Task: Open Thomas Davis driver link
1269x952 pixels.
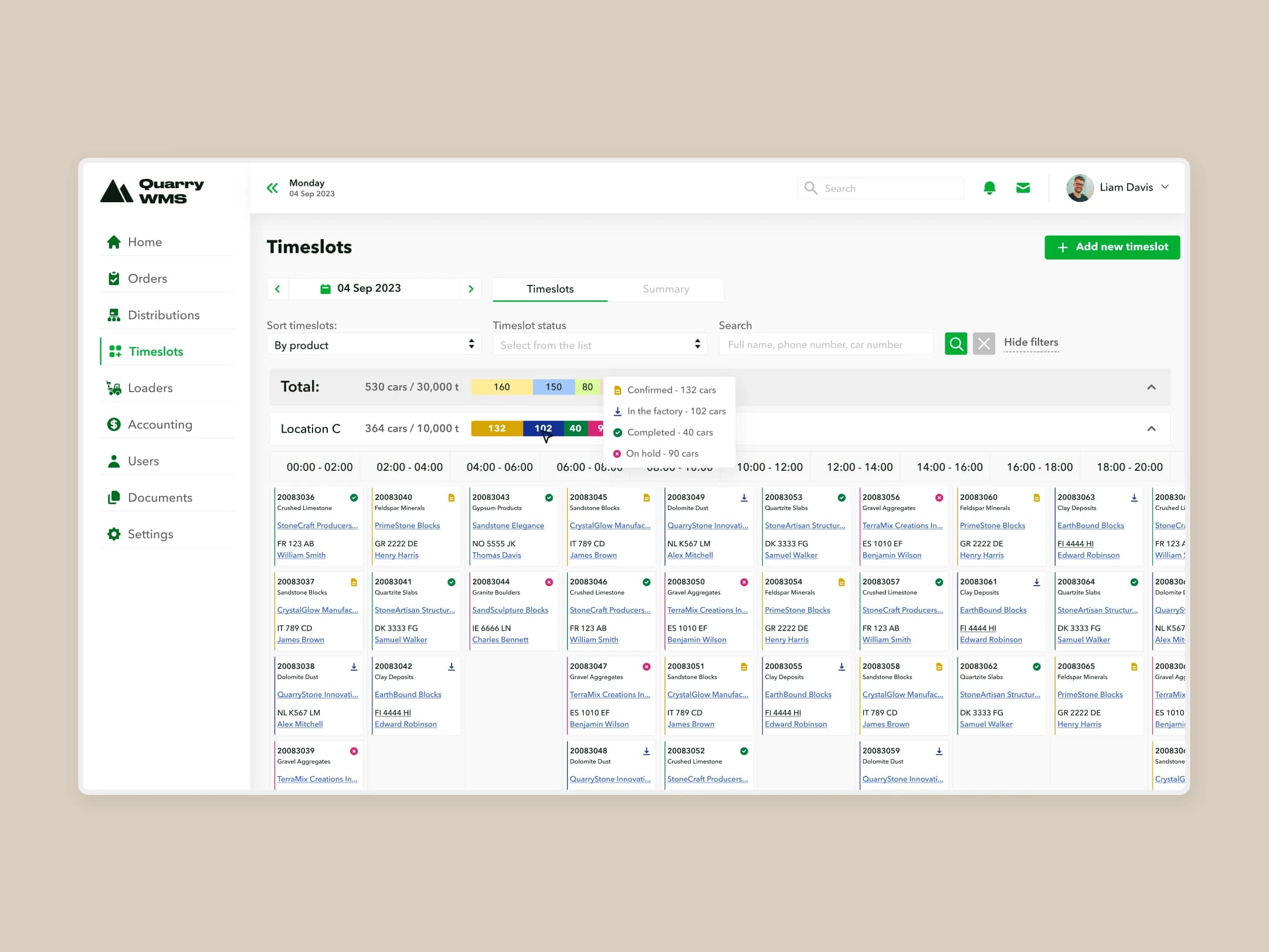Action: (x=497, y=555)
